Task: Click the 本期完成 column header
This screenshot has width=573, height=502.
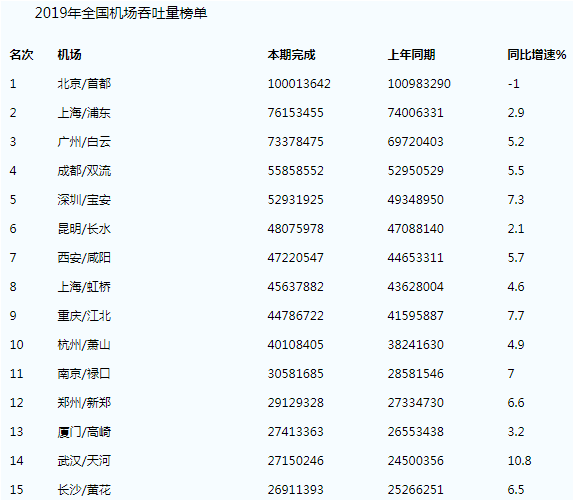Action: tap(291, 55)
